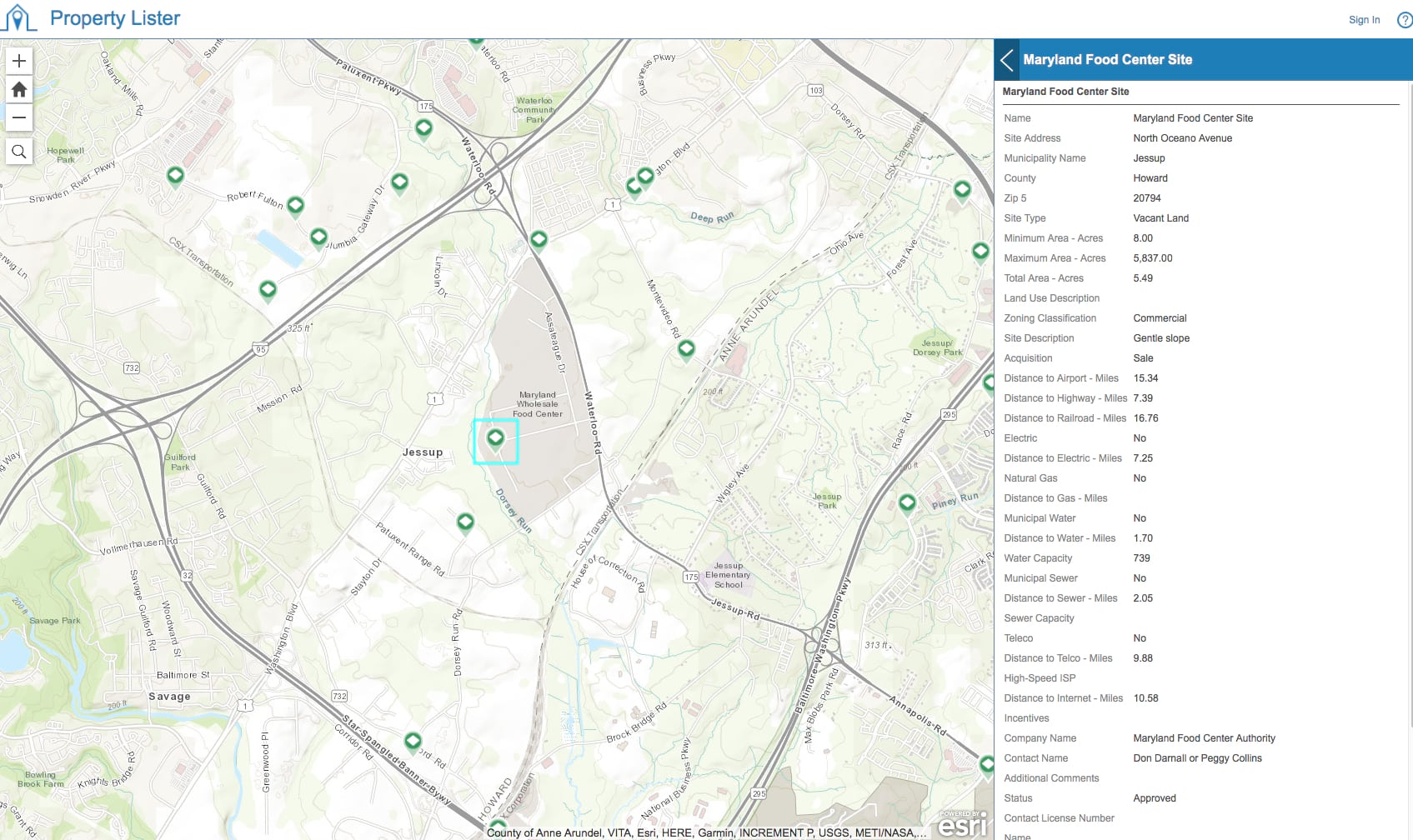The height and width of the screenshot is (840, 1413).
Task: Click the Distance to Airport value 15.34
Action: [x=1145, y=378]
